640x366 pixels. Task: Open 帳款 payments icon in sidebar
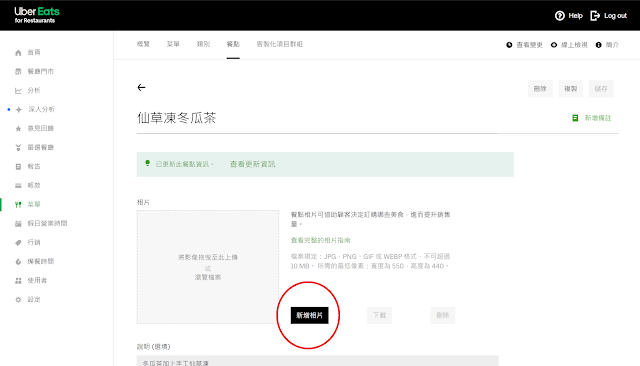[18, 186]
